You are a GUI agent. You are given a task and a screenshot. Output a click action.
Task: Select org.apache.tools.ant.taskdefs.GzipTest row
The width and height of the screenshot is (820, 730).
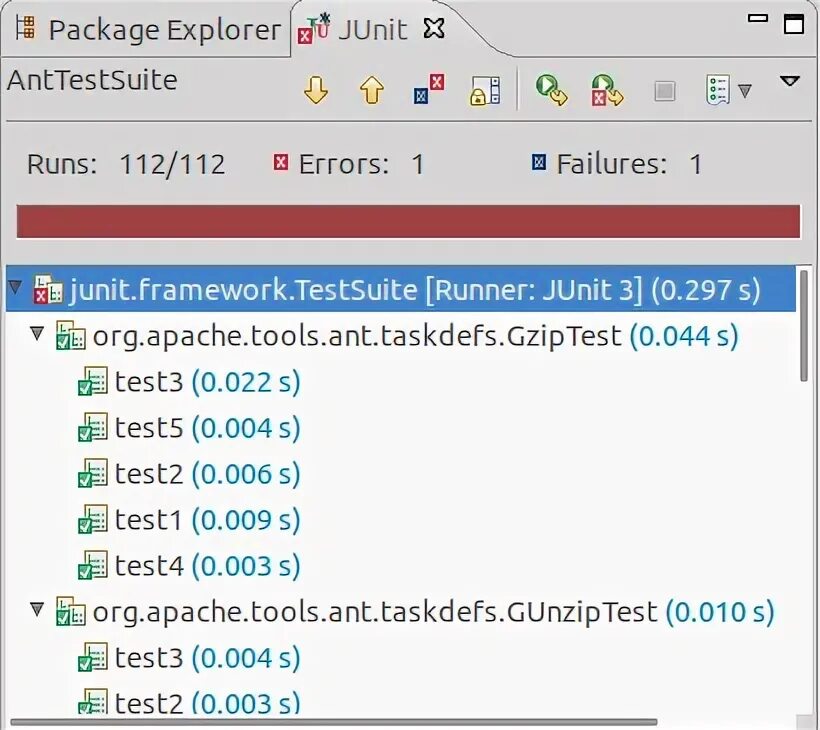tap(401, 335)
